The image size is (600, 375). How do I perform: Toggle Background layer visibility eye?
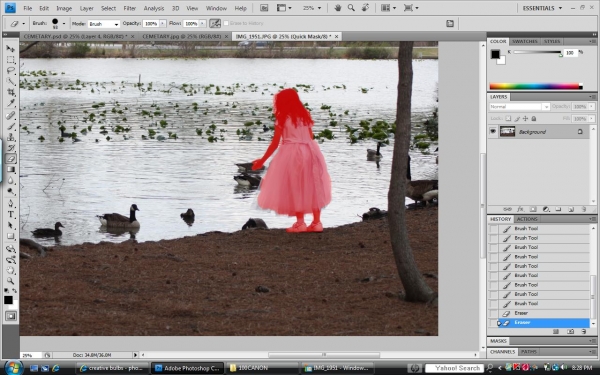pyautogui.click(x=493, y=132)
